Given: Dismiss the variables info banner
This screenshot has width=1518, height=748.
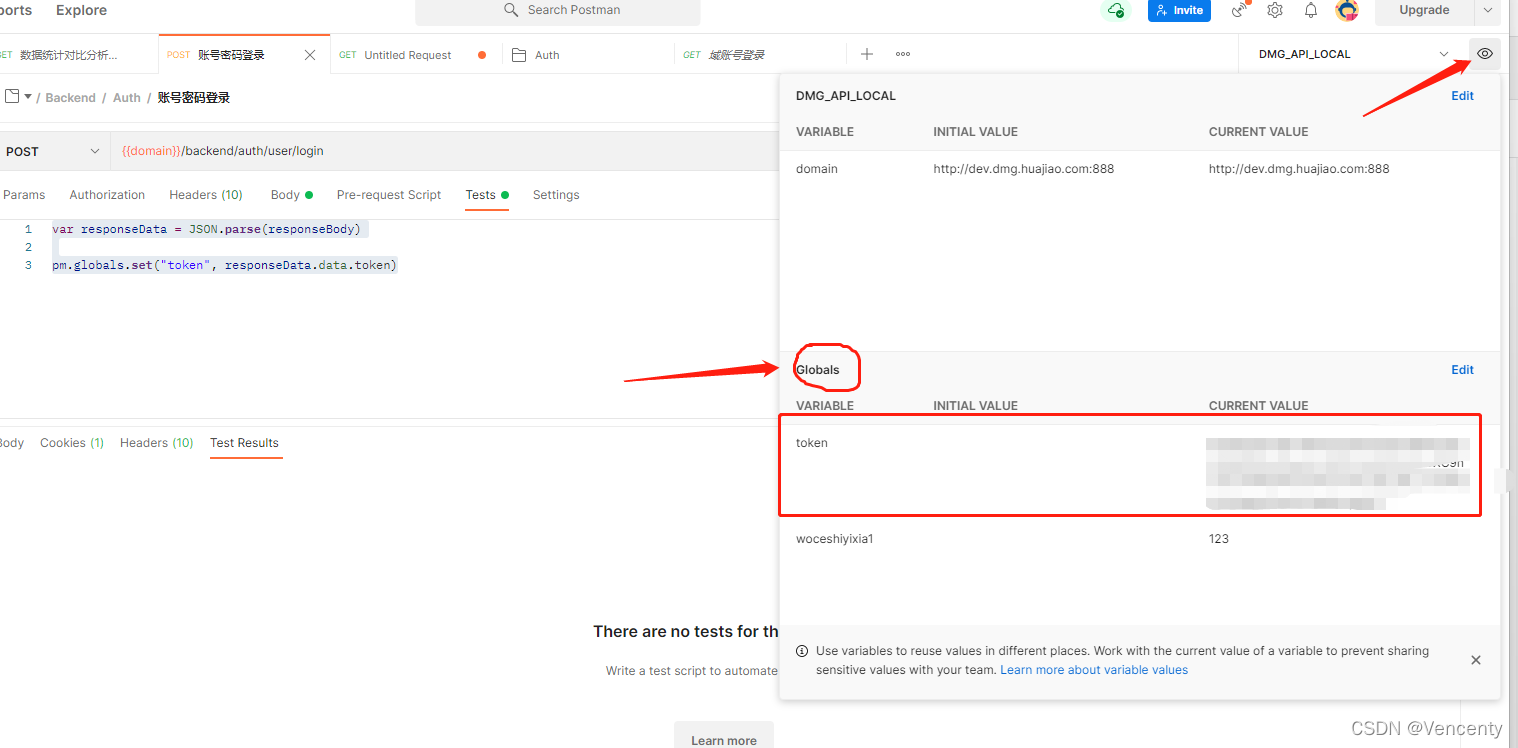Looking at the screenshot, I should 1476,660.
